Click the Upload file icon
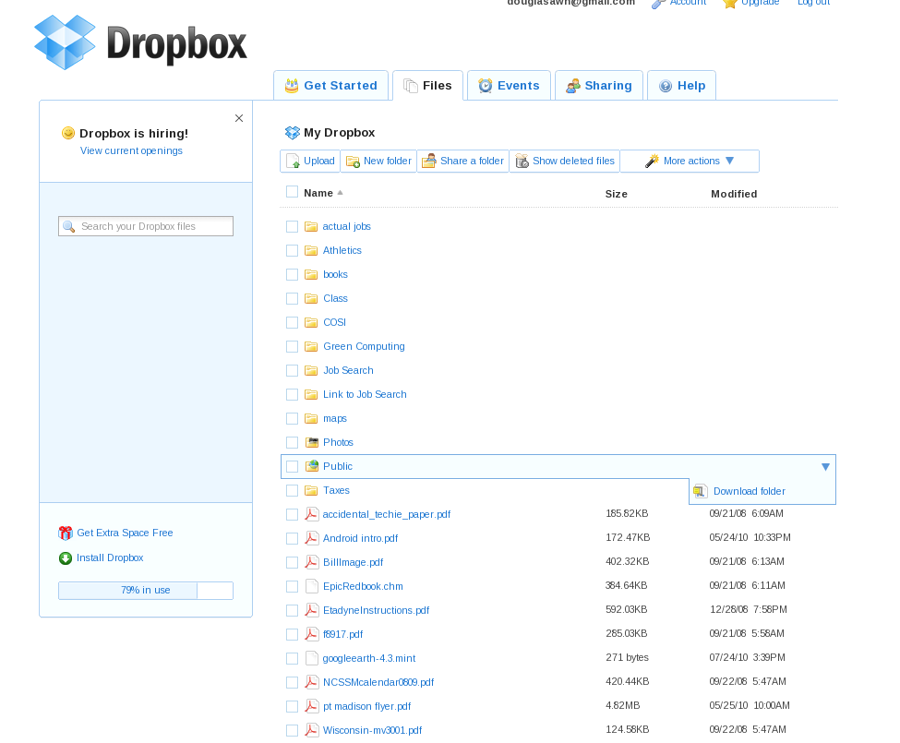The width and height of the screenshot is (900, 743). pos(293,161)
